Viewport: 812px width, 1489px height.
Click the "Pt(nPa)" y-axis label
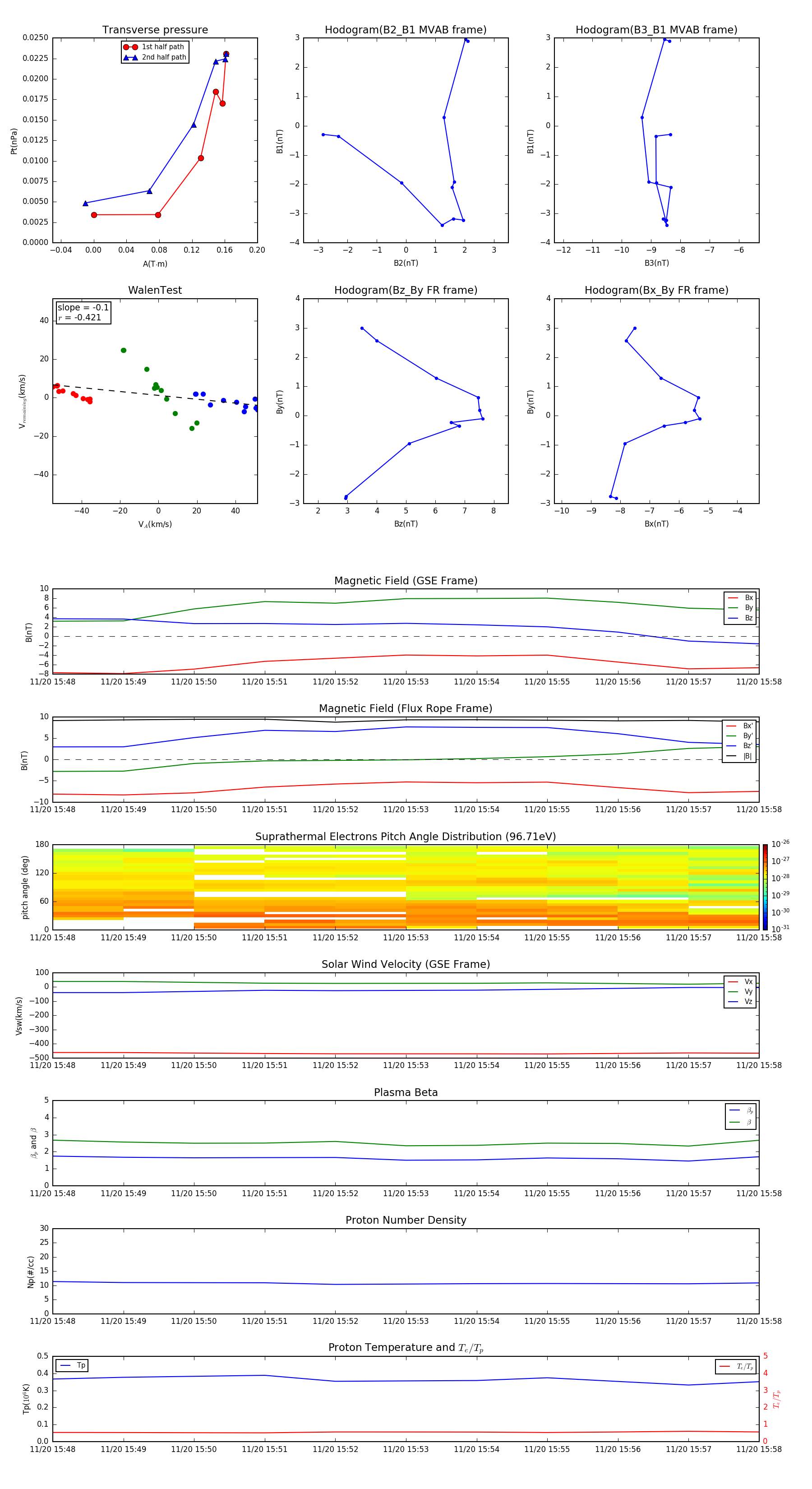pos(14,140)
